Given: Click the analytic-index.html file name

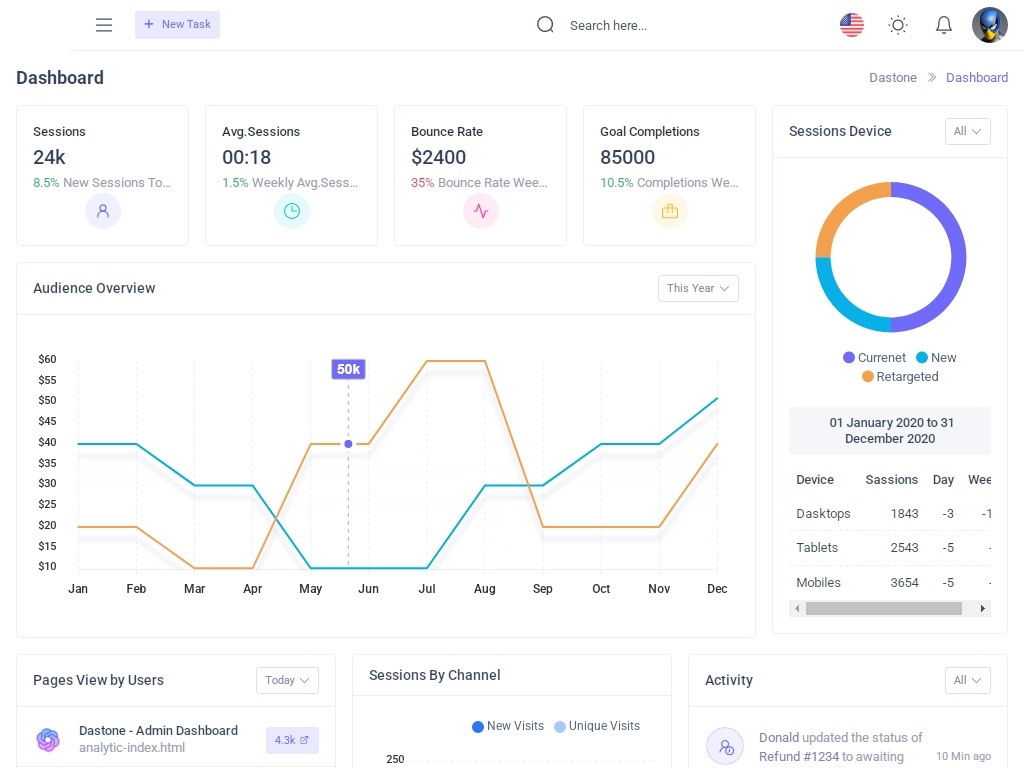Looking at the screenshot, I should point(132,747).
